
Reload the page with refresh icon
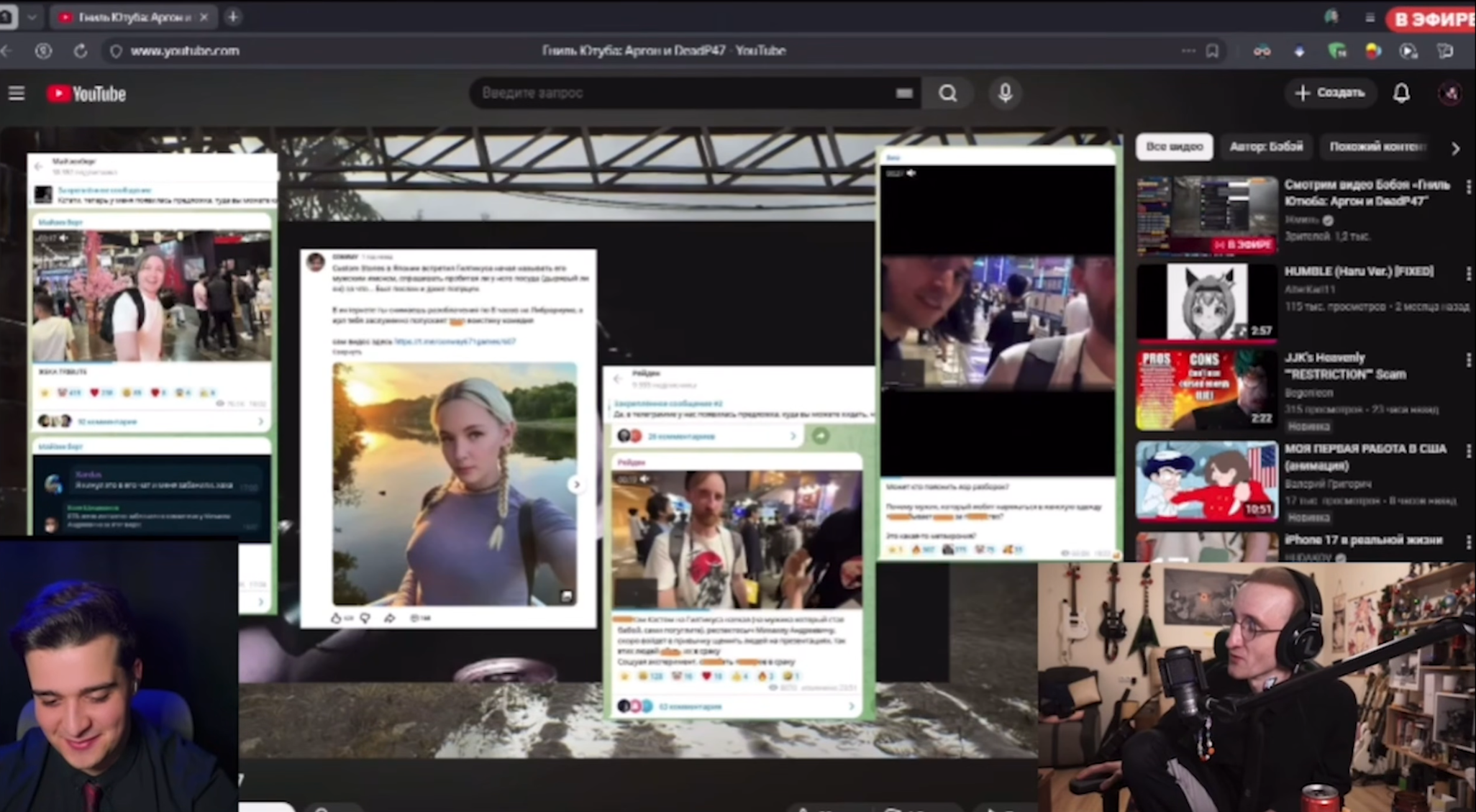pyautogui.click(x=81, y=51)
